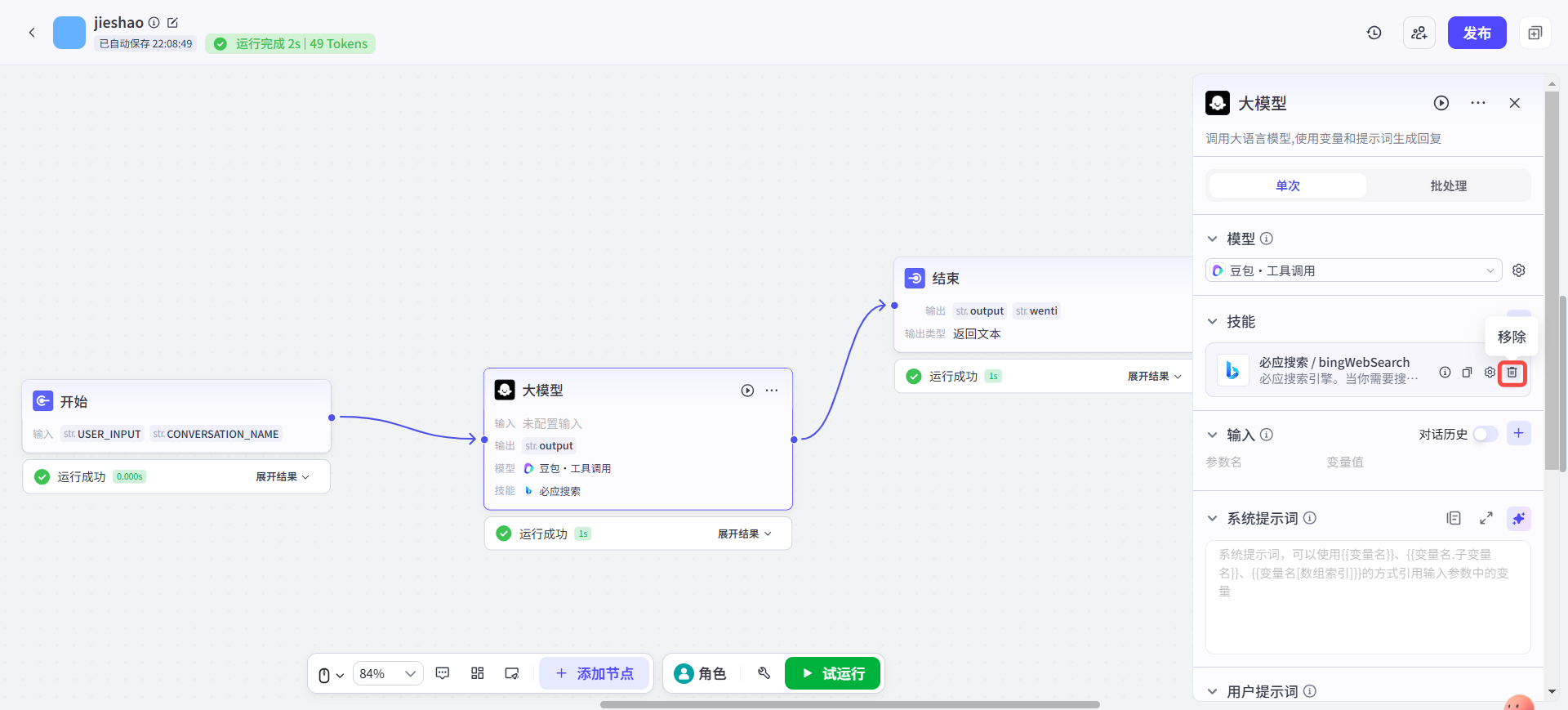Collapse the 用户提示词 section
This screenshot has width=1568, height=710.
[x=1213, y=691]
